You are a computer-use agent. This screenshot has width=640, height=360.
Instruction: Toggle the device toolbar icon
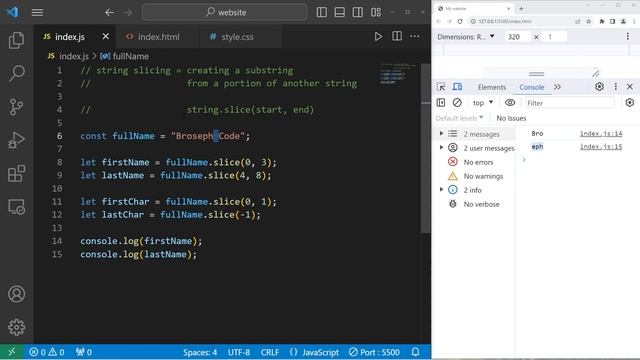[x=458, y=87]
